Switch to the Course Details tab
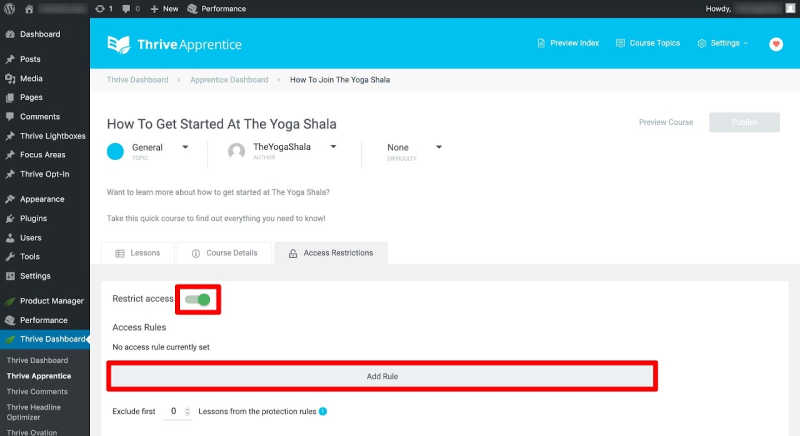Screen dimensions: 800x436 224,253
